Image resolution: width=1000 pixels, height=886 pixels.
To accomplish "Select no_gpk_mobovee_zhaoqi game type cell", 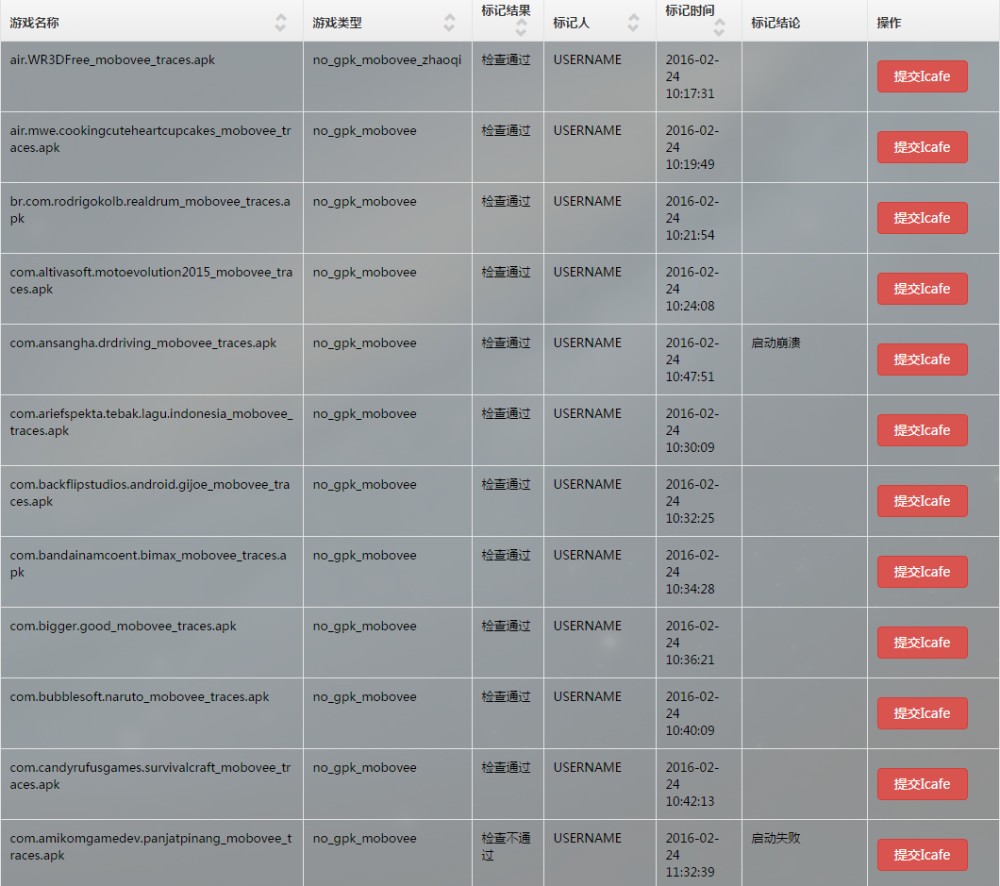I will [x=387, y=60].
